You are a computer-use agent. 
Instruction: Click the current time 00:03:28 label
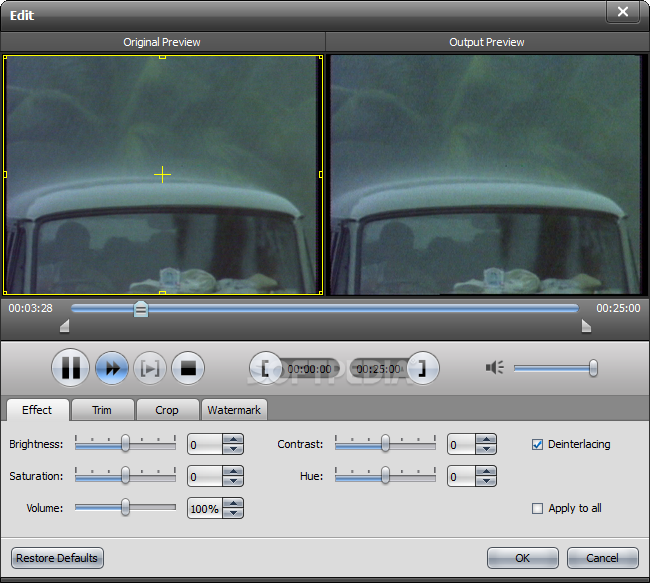[31, 308]
